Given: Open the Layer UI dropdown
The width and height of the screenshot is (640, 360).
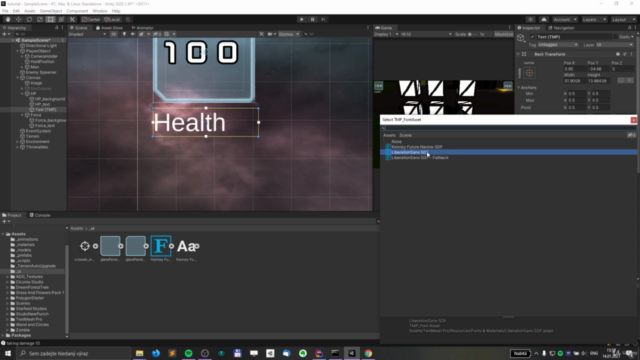Looking at the screenshot, I should click(x=614, y=44).
